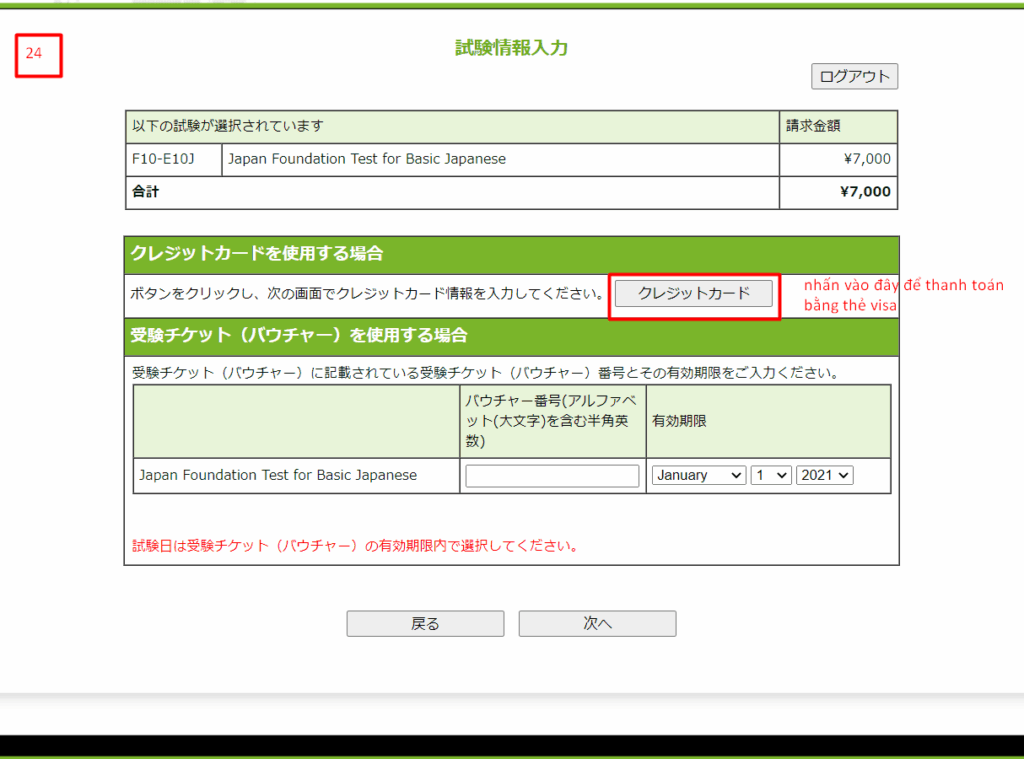Click the 合計 total label
The width and height of the screenshot is (1024, 759).
(x=146, y=192)
